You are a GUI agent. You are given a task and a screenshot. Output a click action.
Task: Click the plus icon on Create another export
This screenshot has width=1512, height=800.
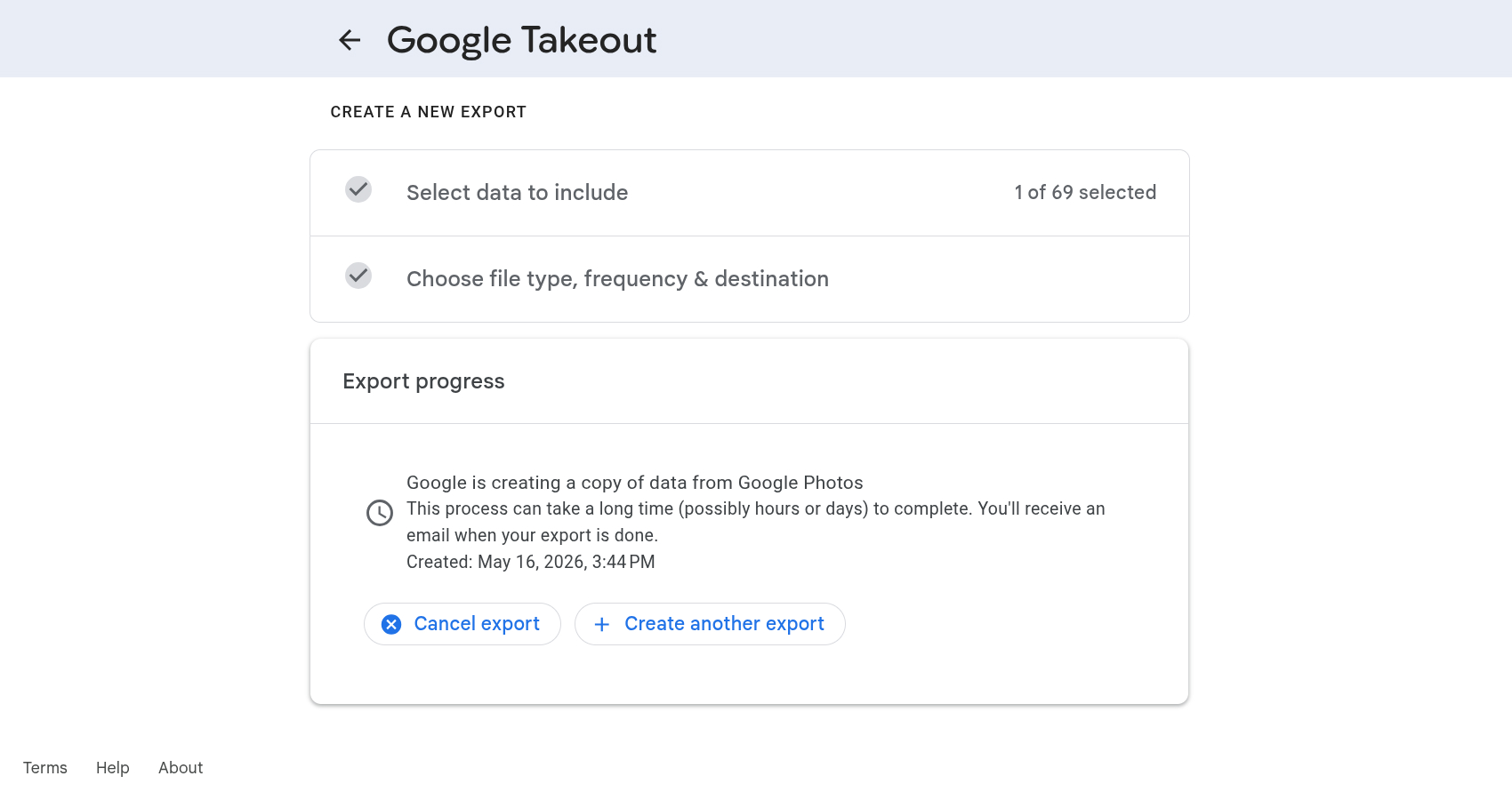(602, 624)
